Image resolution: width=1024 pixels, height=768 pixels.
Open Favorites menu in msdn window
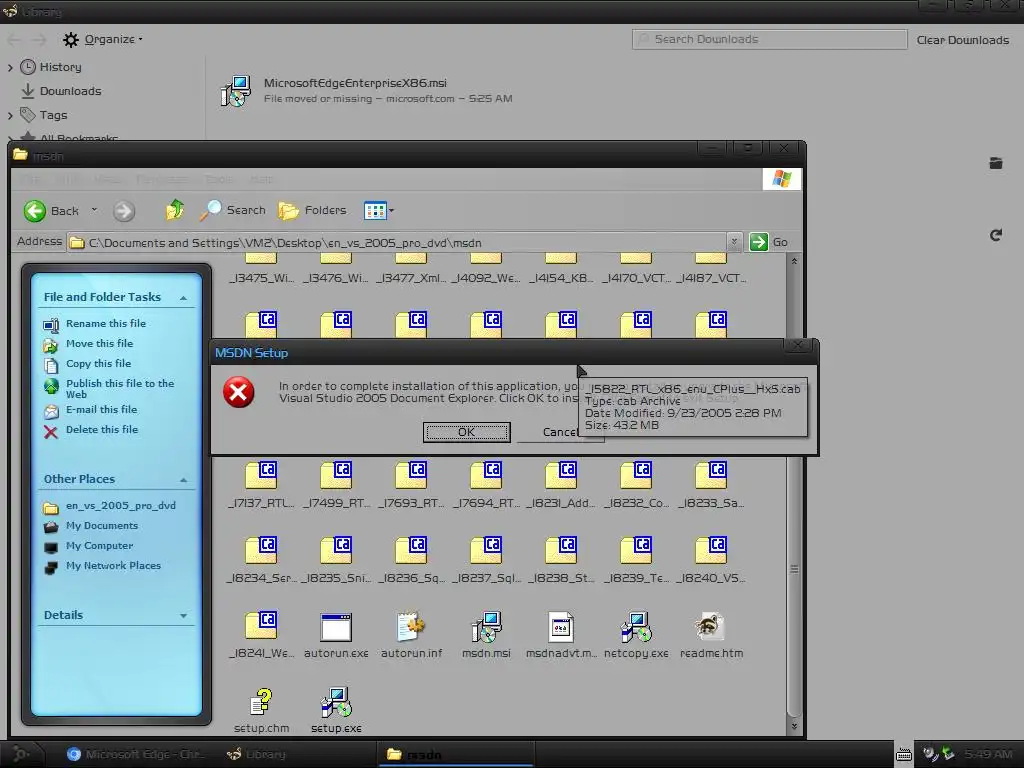click(x=162, y=179)
